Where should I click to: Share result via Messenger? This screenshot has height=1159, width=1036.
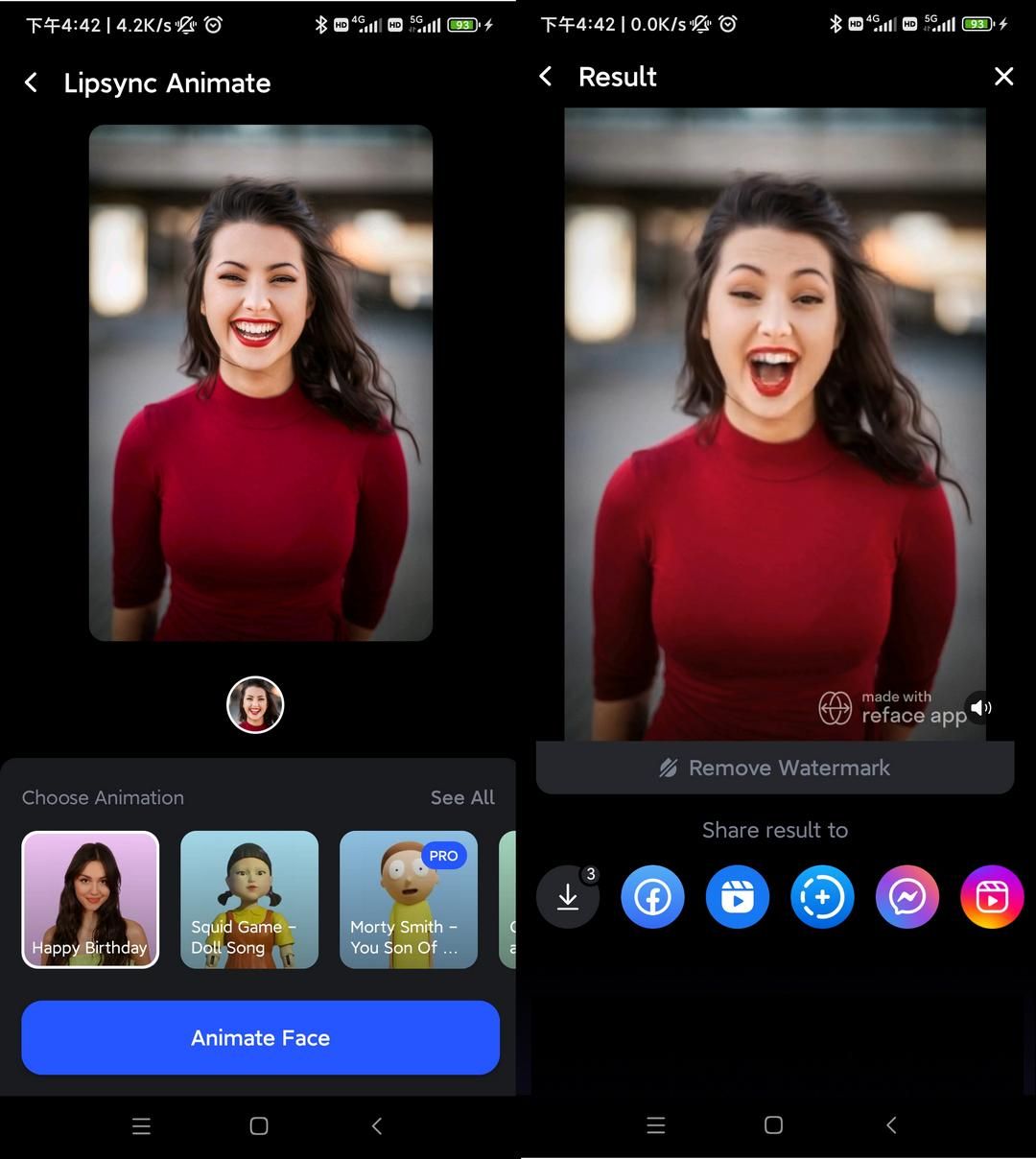(906, 897)
